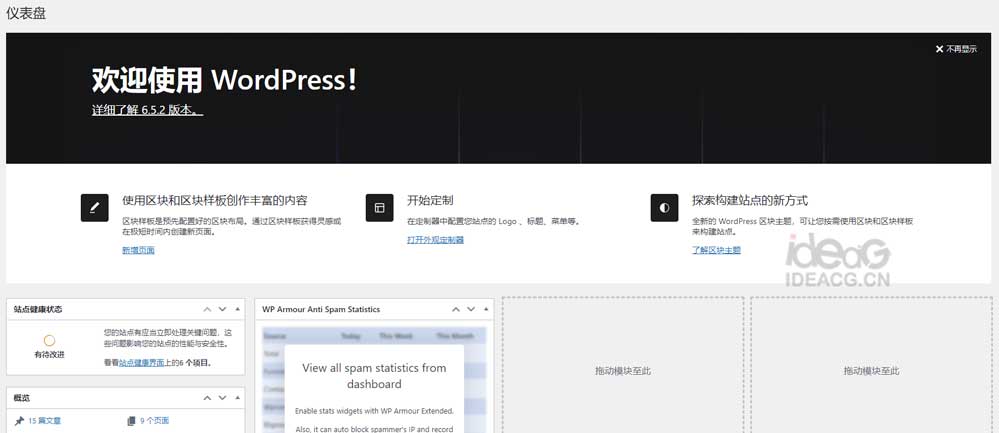The image size is (999, 433).
Task: Move 站点健康状态 widget up
Action: (207, 309)
